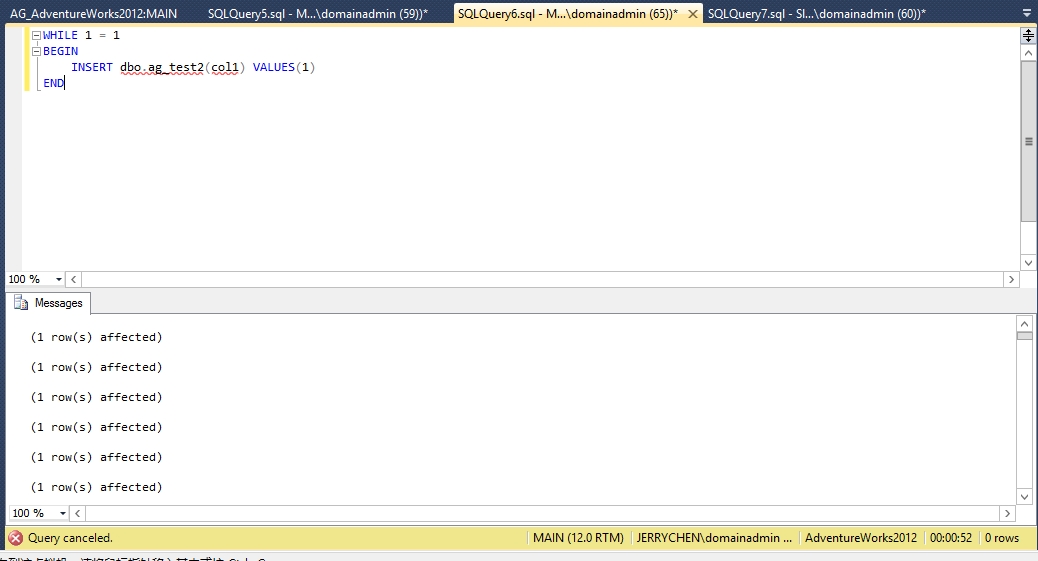1038x561 pixels.
Task: Click the last '(1 row(s) affected)' message
Action: pyautogui.click(x=97, y=487)
